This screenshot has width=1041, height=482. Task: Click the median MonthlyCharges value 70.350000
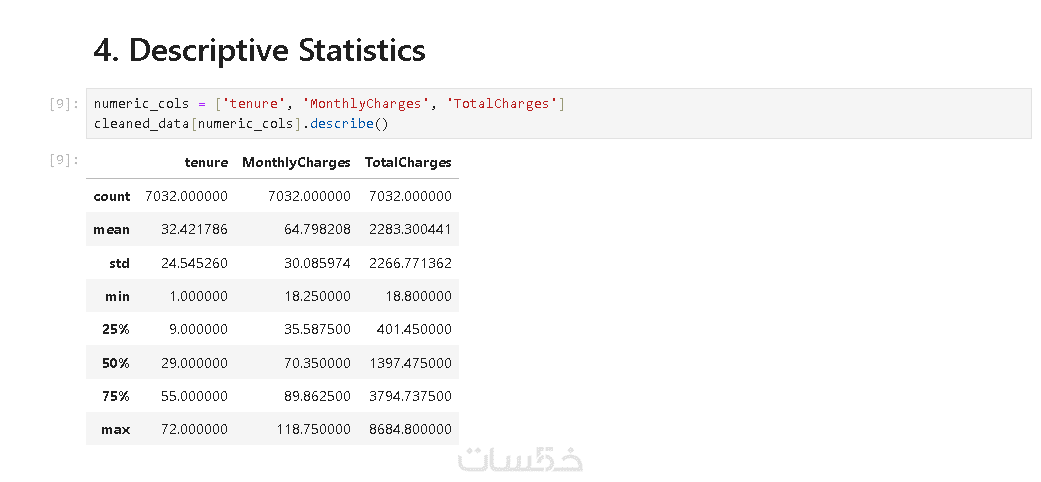pyautogui.click(x=313, y=363)
